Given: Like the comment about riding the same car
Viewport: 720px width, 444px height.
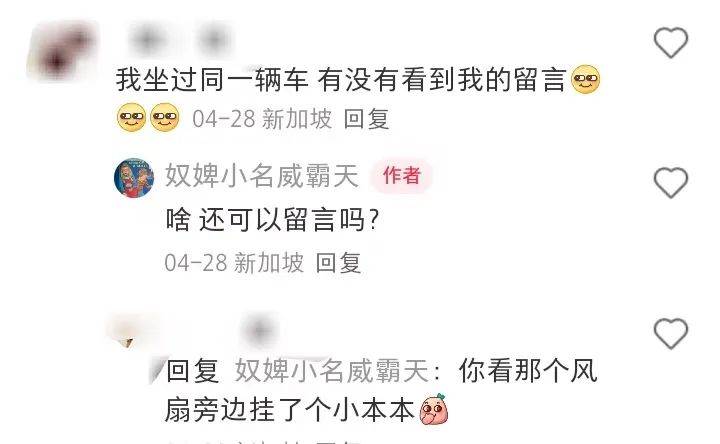Looking at the screenshot, I should (670, 43).
